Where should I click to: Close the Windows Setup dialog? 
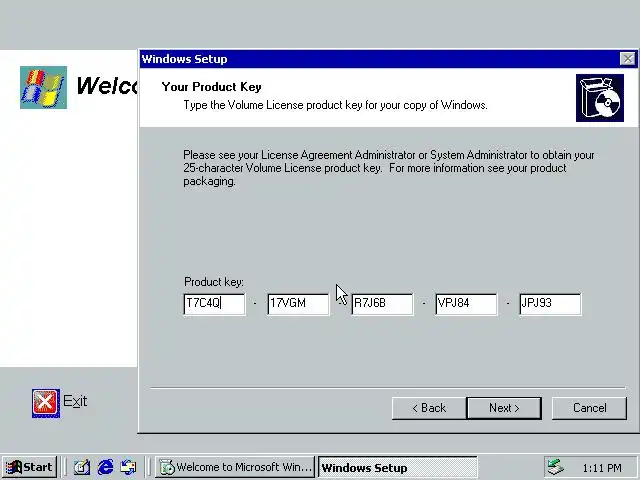(627, 59)
